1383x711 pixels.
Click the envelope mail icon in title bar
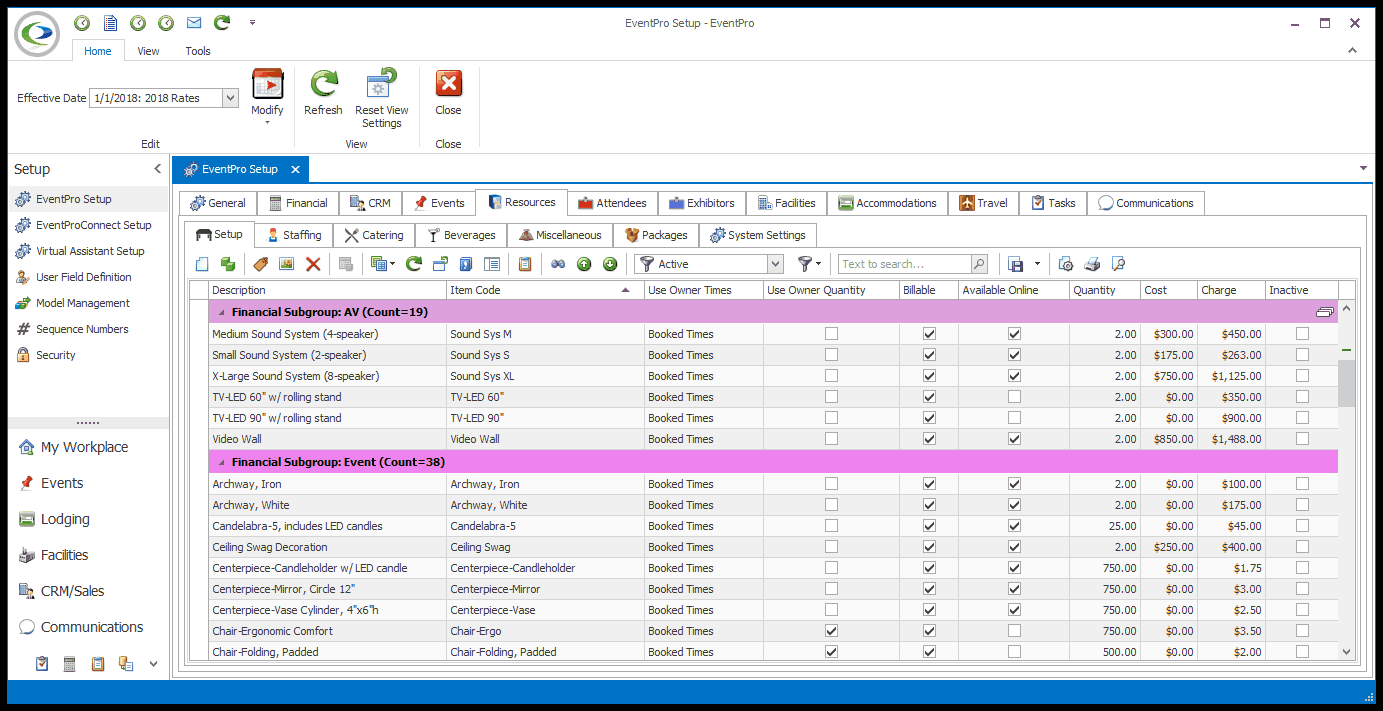point(194,22)
